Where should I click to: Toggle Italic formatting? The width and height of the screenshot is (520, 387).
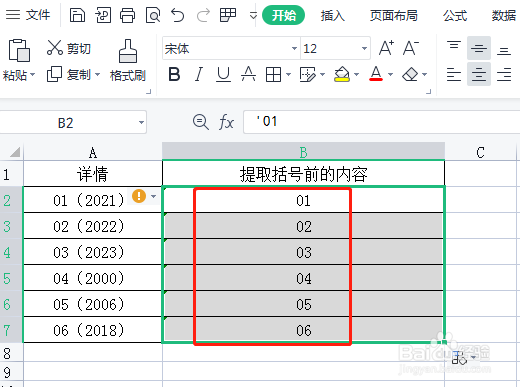pos(199,74)
